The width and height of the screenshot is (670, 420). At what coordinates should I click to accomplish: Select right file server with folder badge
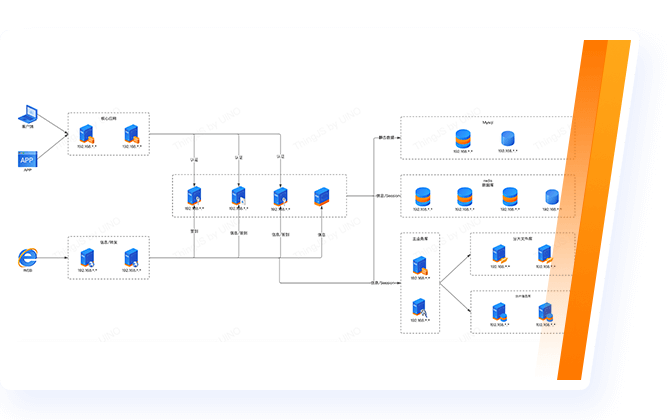(545, 254)
